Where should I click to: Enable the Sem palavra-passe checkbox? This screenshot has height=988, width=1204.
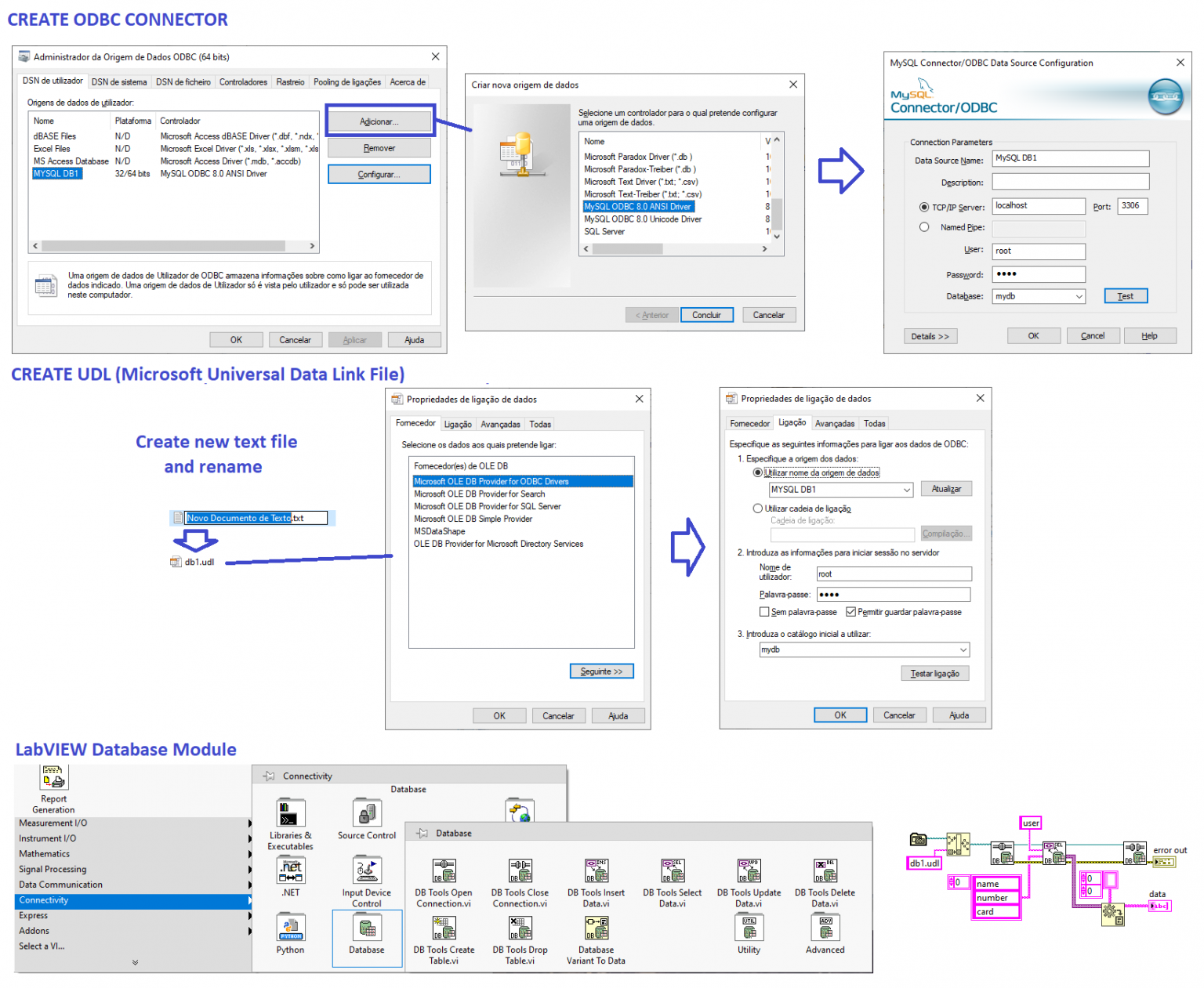(764, 612)
